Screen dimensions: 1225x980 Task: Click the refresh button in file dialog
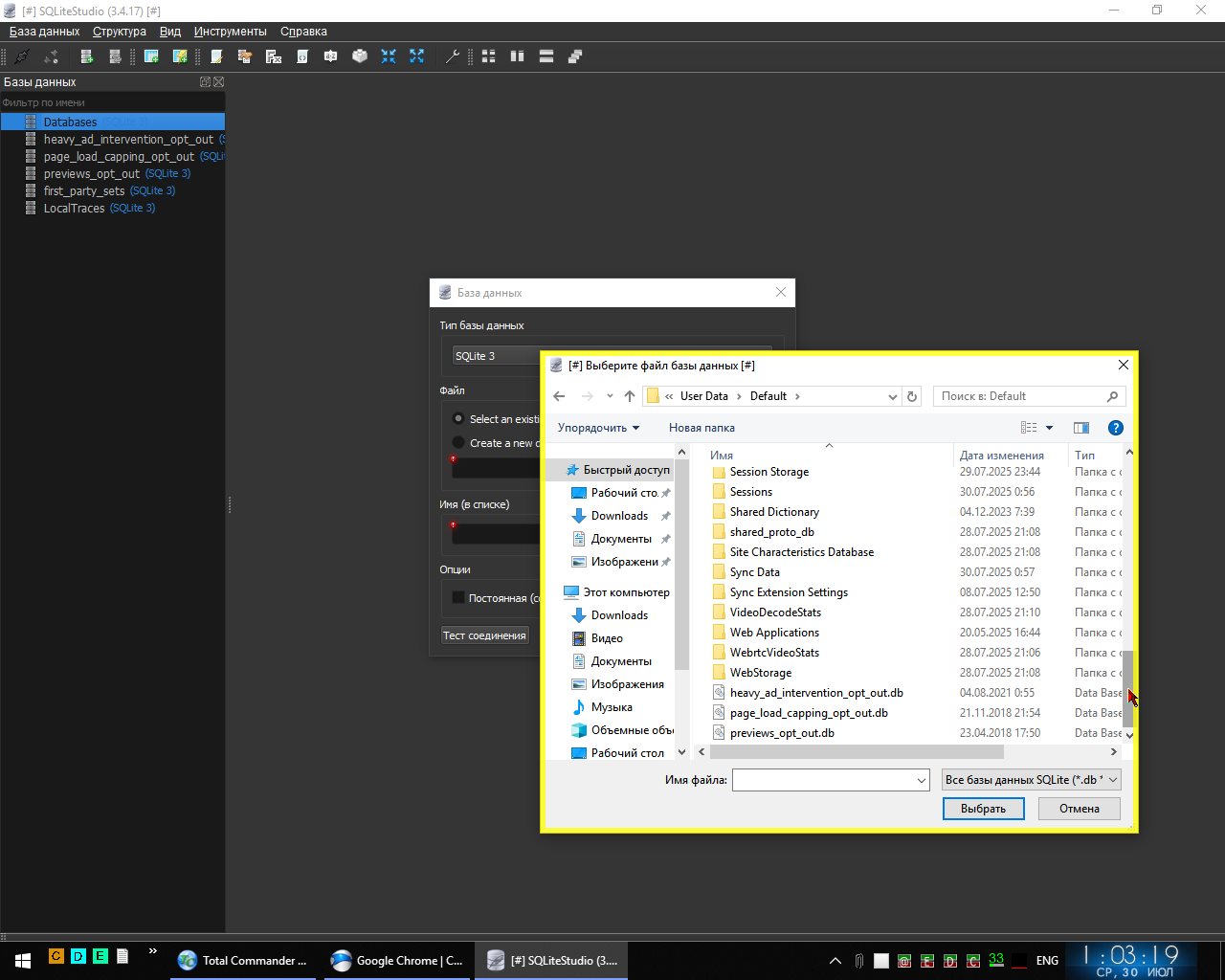click(x=912, y=396)
